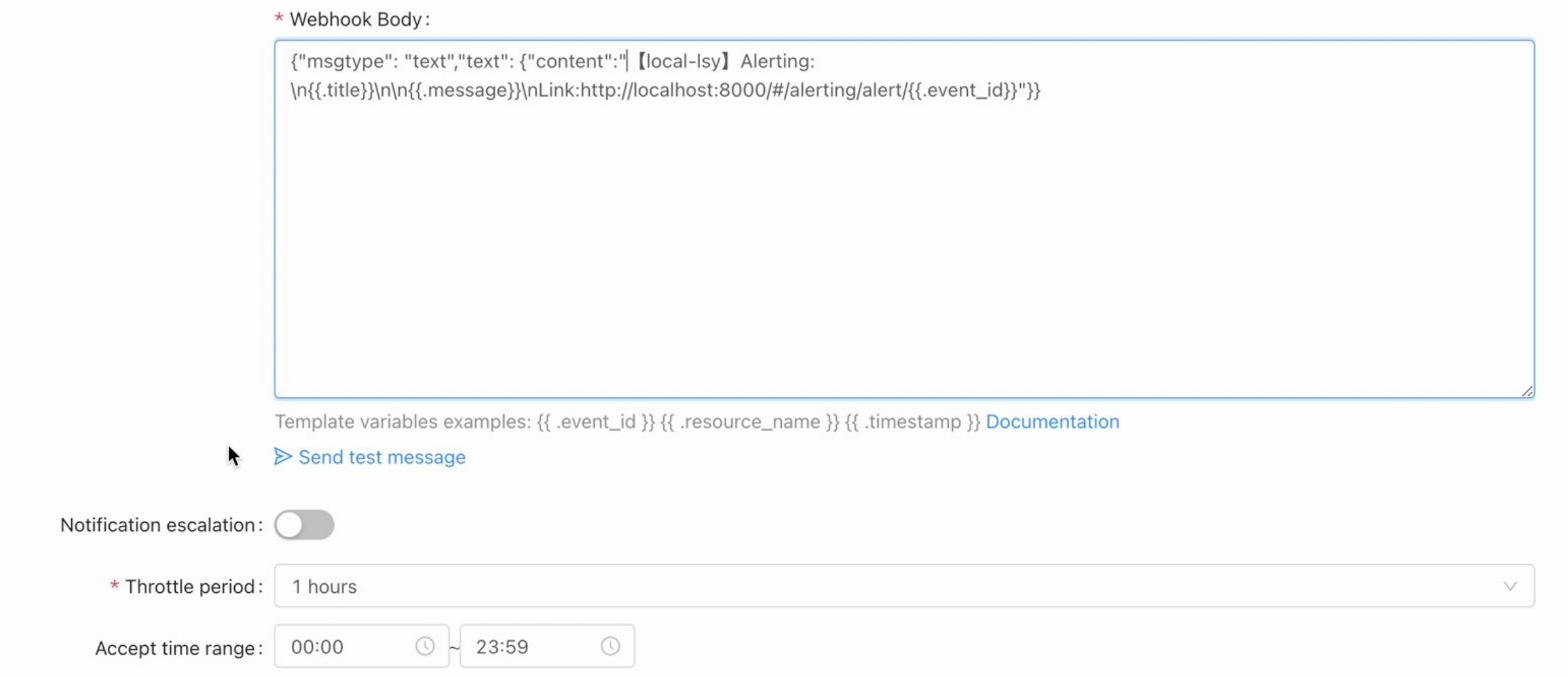Click the paper plane send icon
The width and height of the screenshot is (1568, 678).
[283, 457]
